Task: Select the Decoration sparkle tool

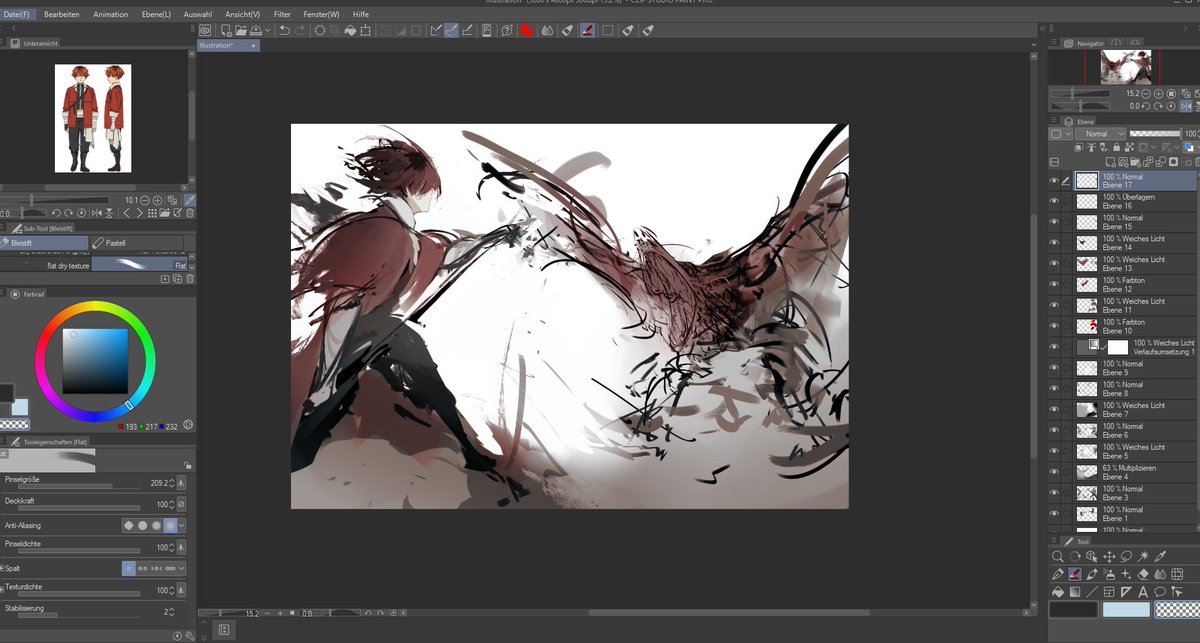Action: click(x=1126, y=575)
